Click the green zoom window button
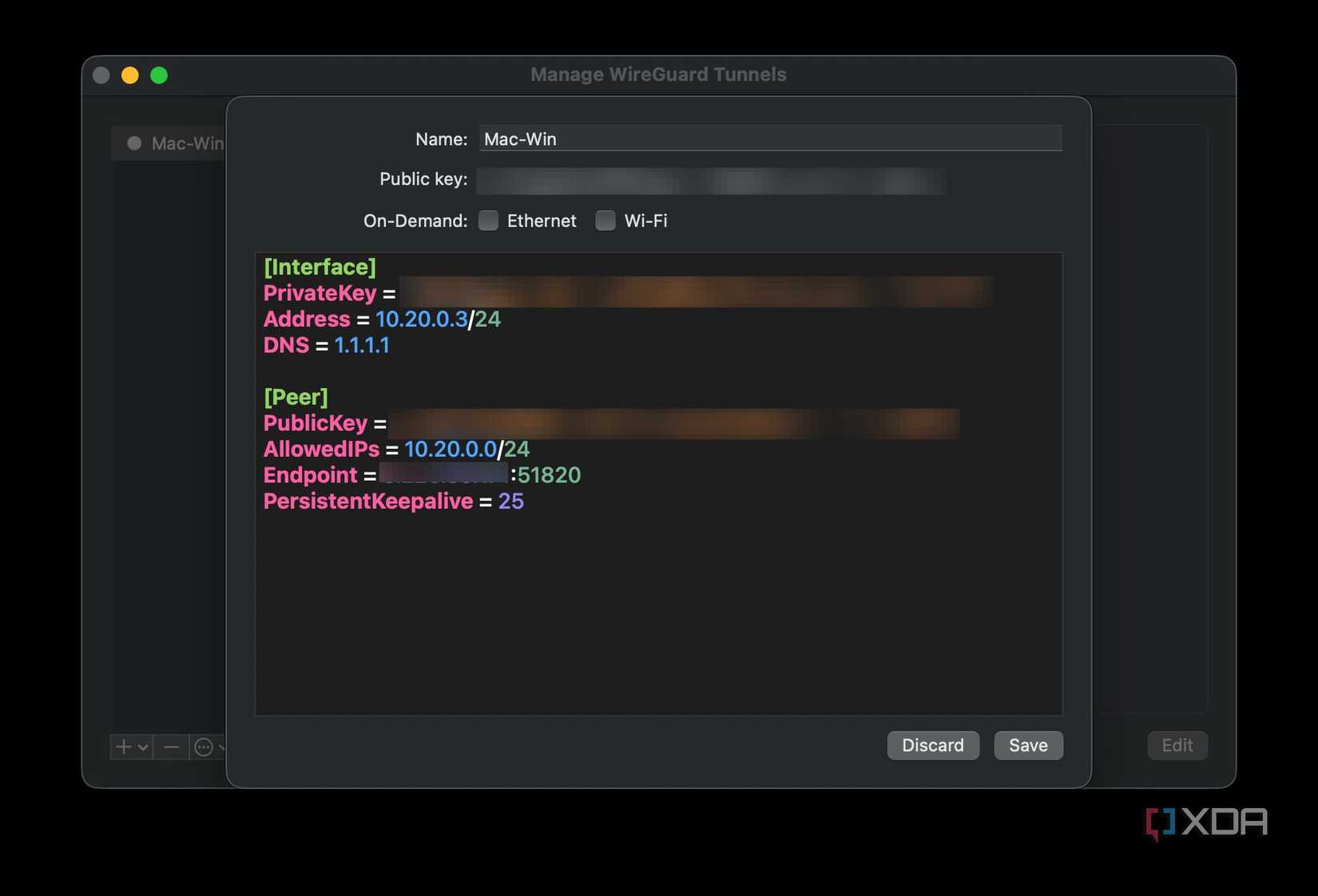The height and width of the screenshot is (896, 1318). (x=159, y=75)
